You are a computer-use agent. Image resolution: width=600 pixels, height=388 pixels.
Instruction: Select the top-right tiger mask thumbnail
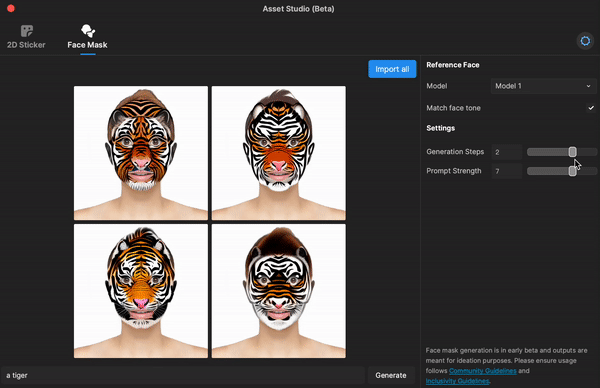click(279, 153)
